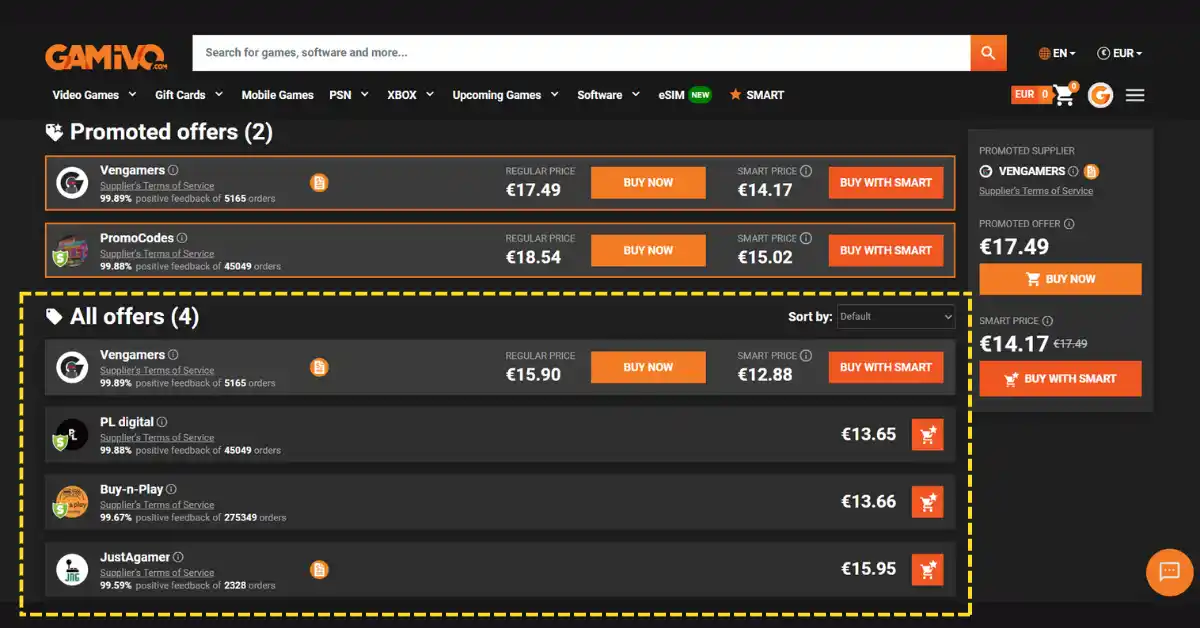Open the shopping cart icon
The height and width of the screenshot is (628, 1200).
[1064, 96]
